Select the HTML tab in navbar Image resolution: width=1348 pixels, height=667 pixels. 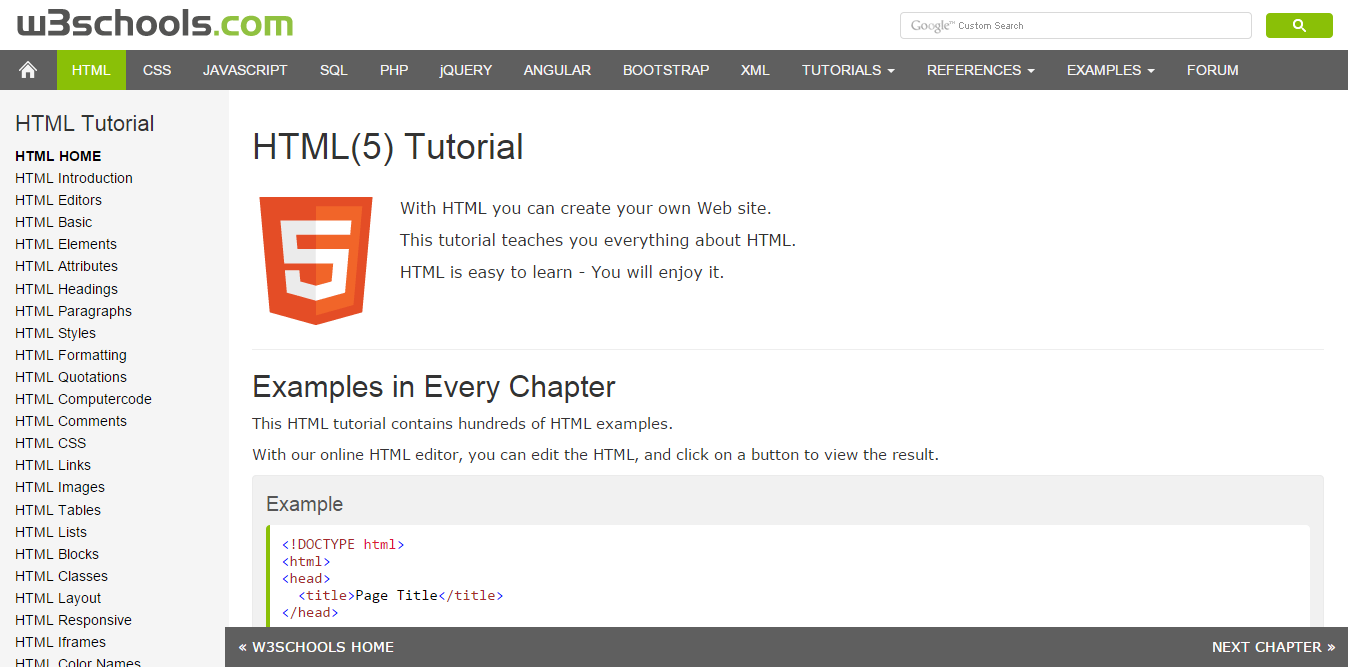(91, 70)
